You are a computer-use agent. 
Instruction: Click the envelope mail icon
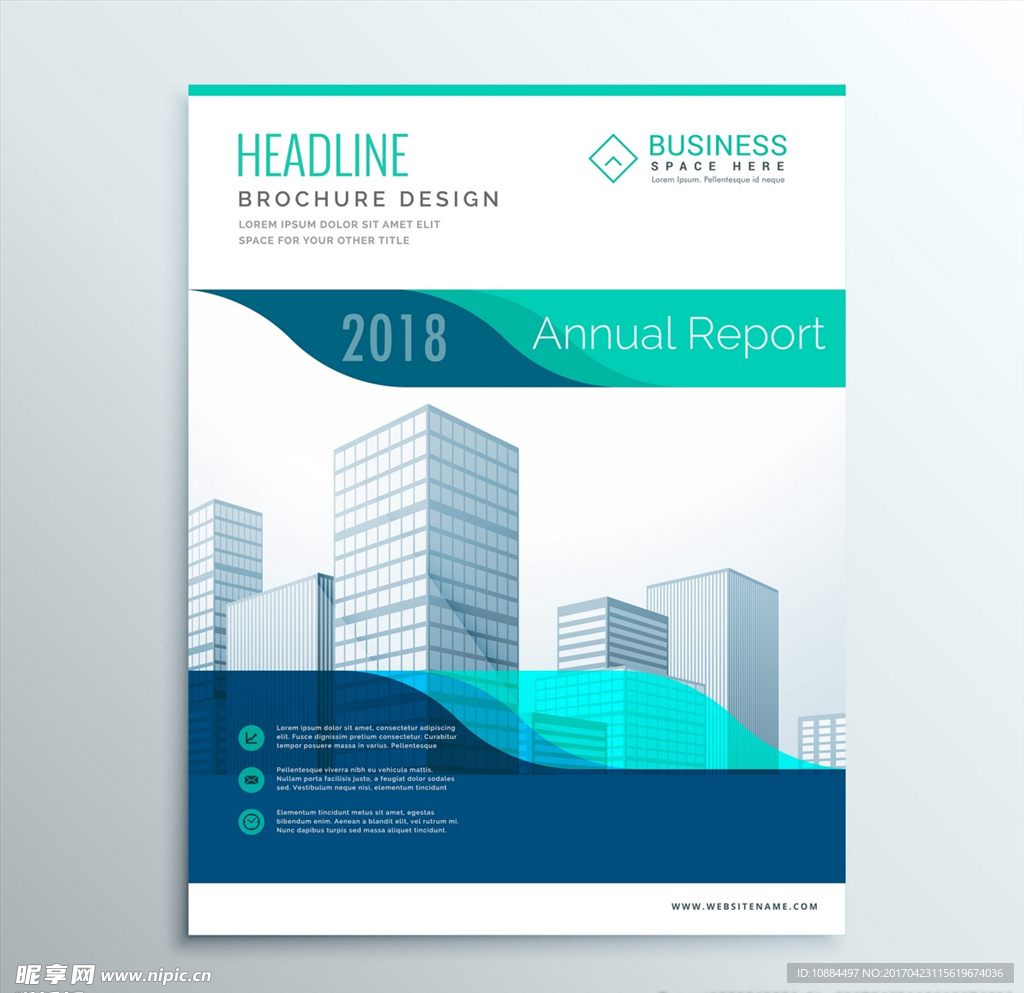(x=251, y=780)
